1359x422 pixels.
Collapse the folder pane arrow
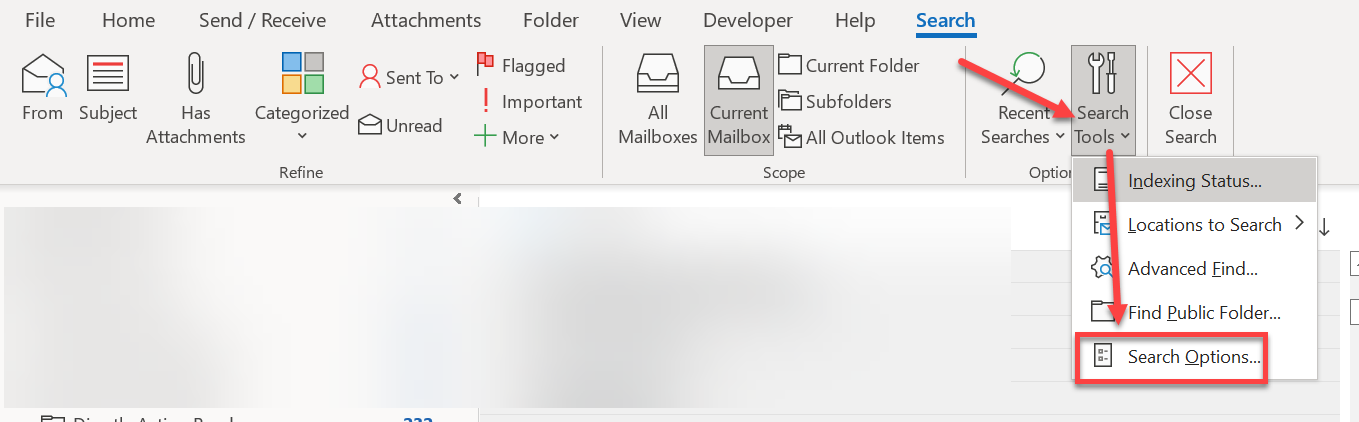click(458, 198)
